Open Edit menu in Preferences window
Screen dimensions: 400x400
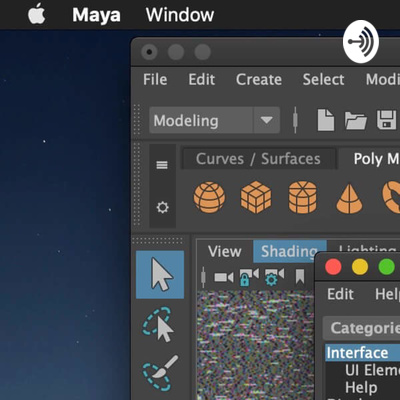(340, 294)
